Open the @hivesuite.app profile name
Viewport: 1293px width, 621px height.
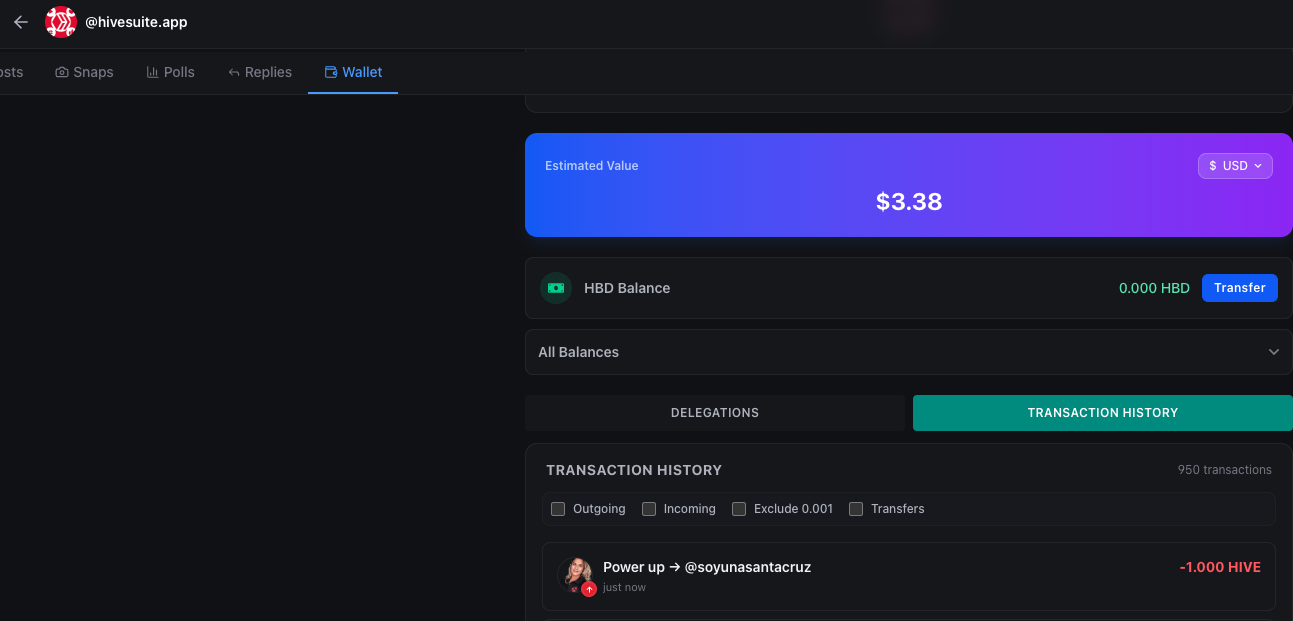(136, 22)
